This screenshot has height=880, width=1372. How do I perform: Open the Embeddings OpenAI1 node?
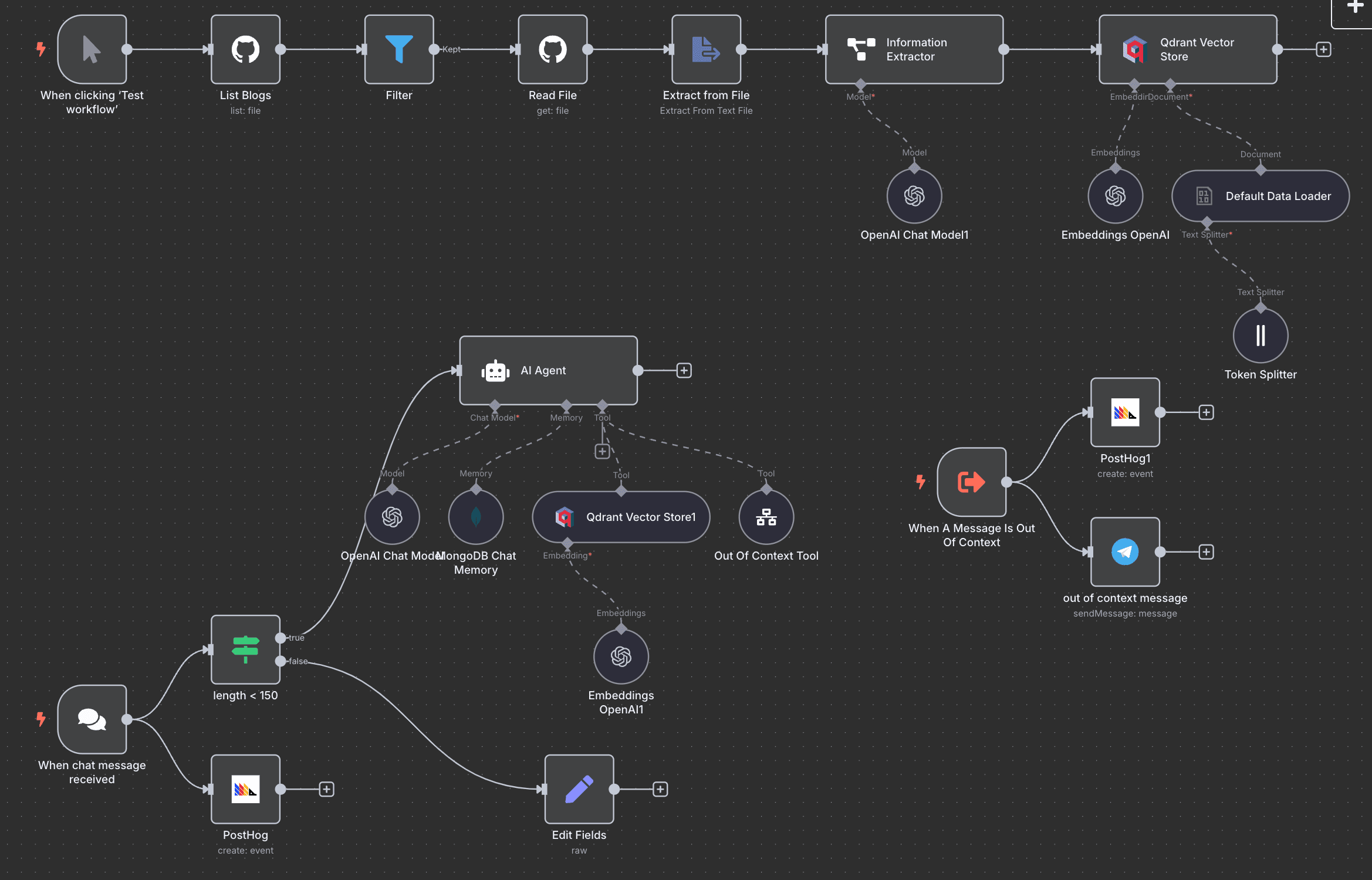click(x=621, y=656)
